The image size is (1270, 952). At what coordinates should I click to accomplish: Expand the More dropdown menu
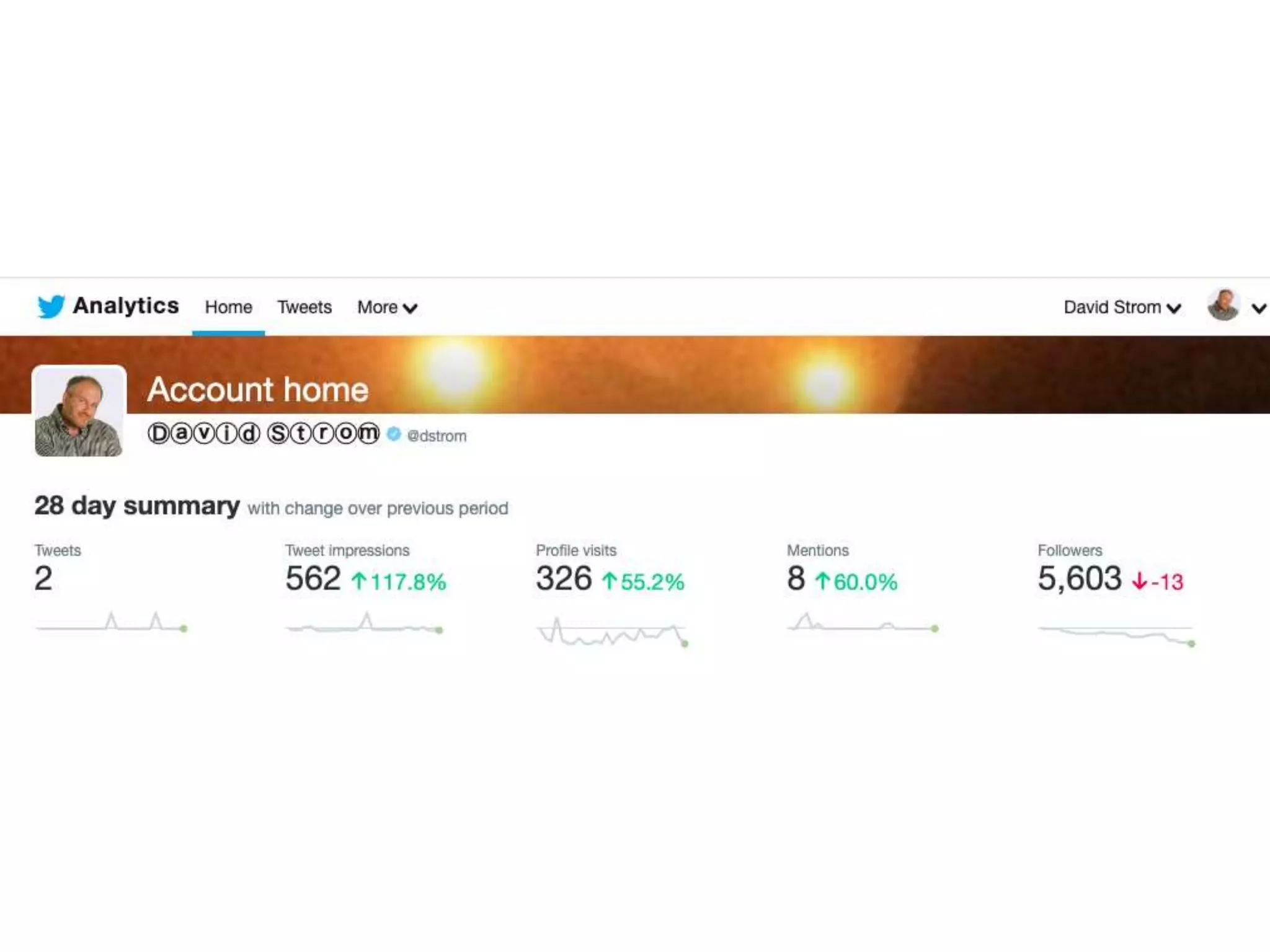[387, 307]
